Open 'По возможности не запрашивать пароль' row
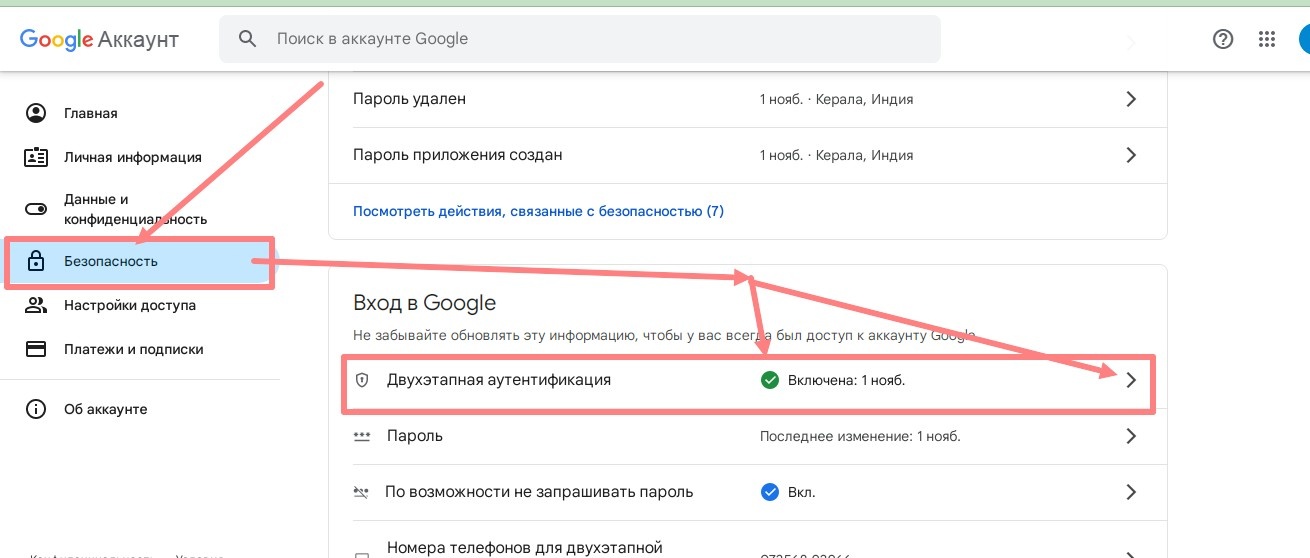Image resolution: width=1310 pixels, height=558 pixels. [748, 492]
